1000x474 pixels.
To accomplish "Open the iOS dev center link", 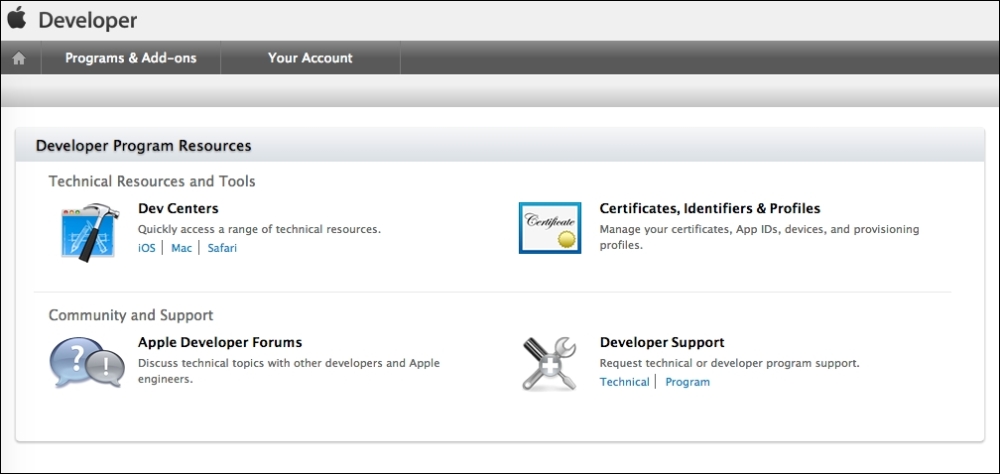I will click(147, 248).
